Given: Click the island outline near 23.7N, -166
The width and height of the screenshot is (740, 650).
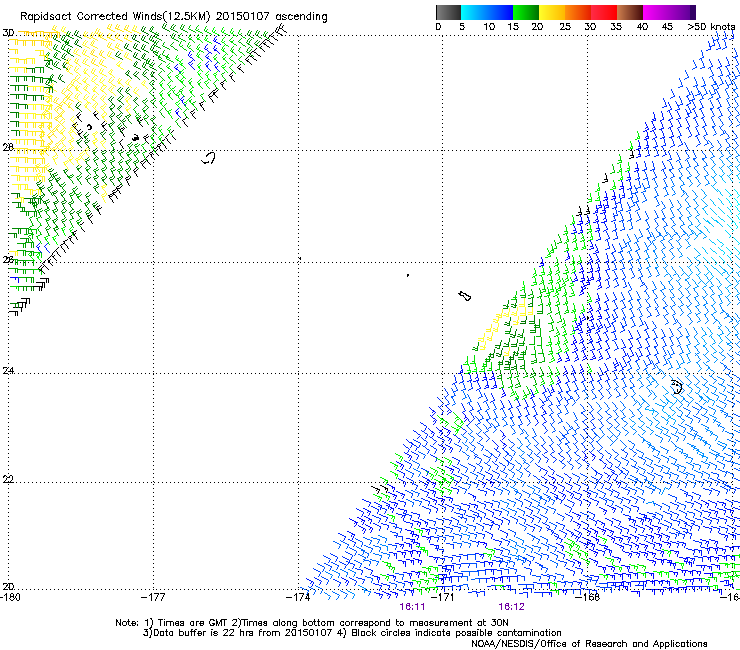Looking at the screenshot, I should 677,387.
